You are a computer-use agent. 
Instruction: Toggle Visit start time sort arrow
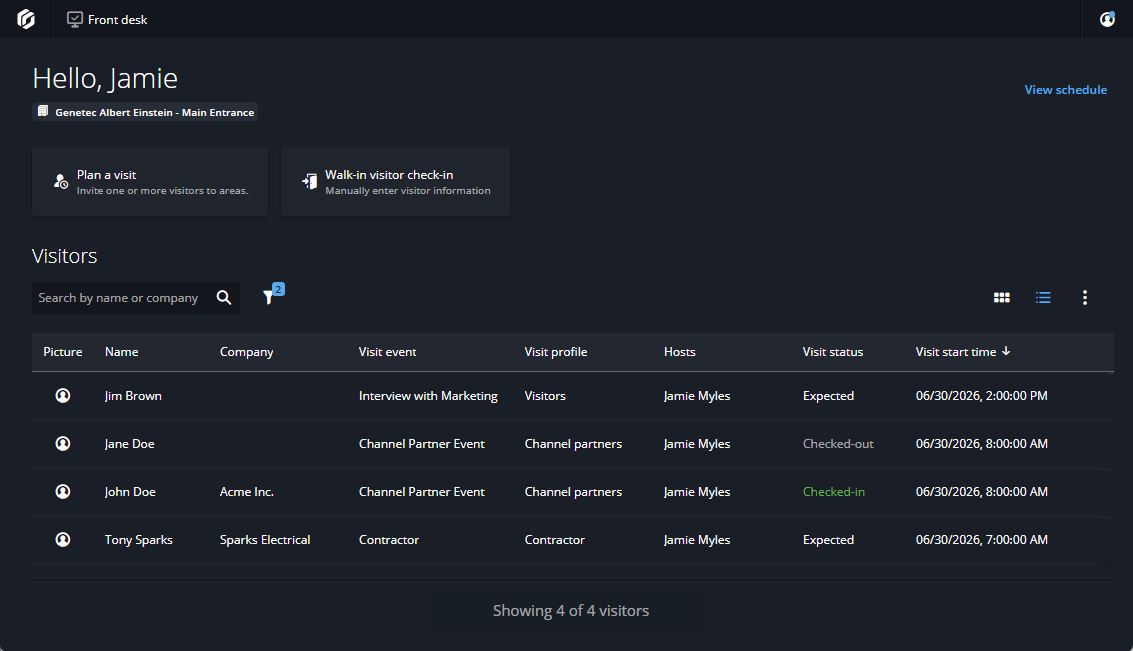(x=1006, y=351)
